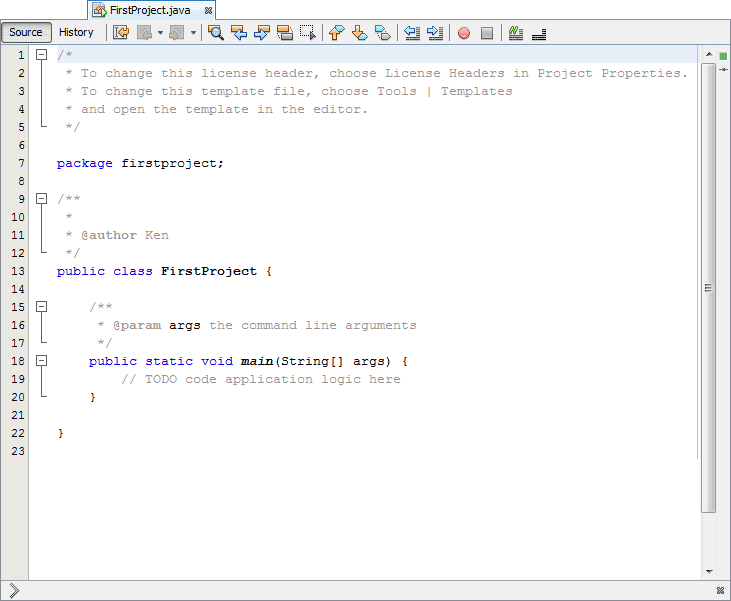Open the Back history dropdown arrow
The width and height of the screenshot is (731, 601).
pos(160,33)
